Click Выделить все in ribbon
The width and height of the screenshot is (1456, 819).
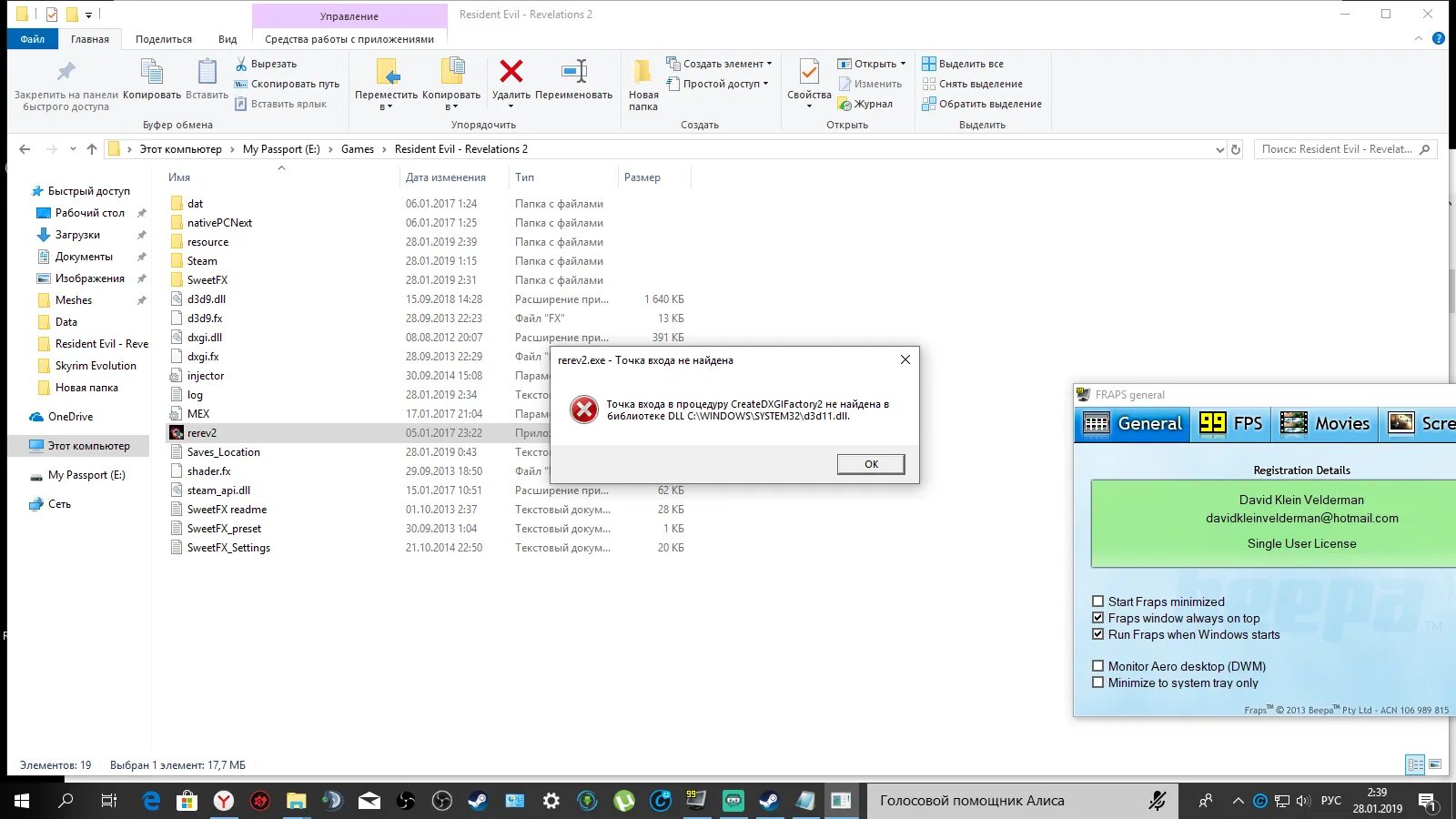tap(962, 64)
